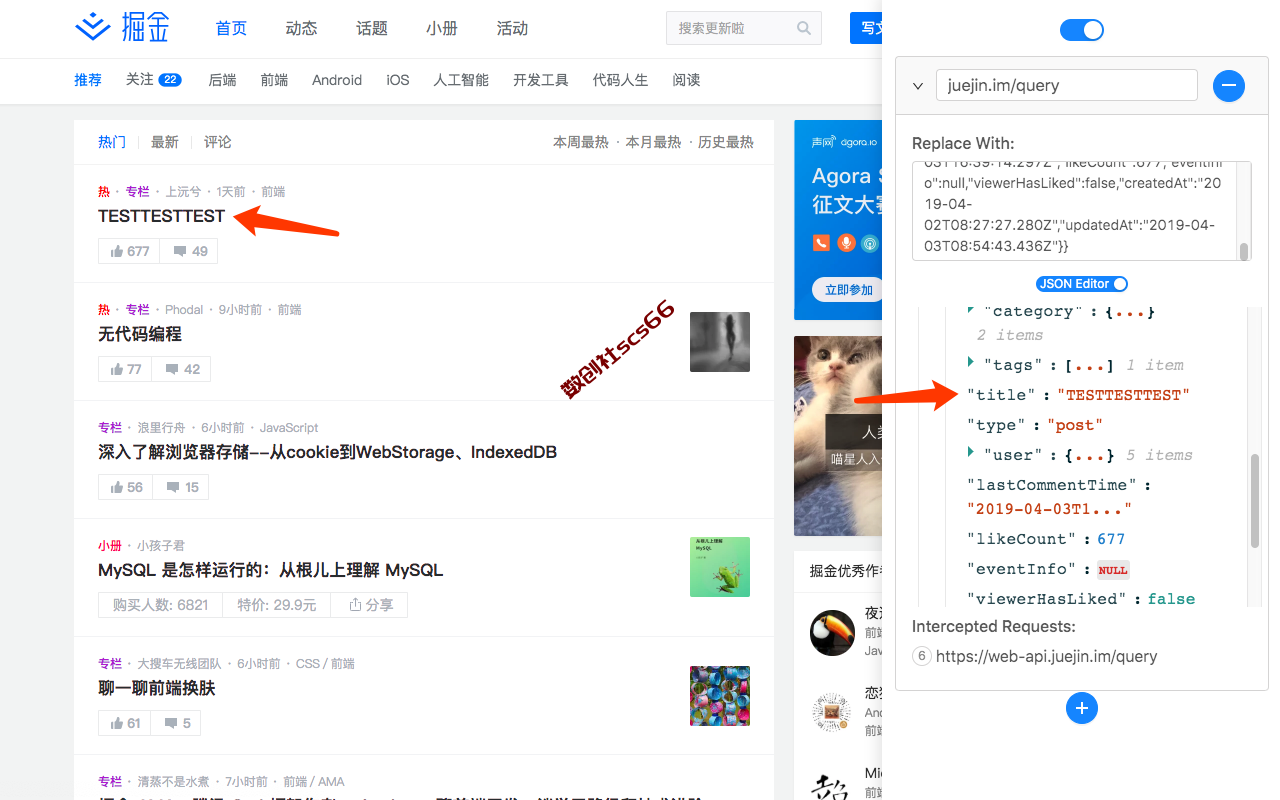Open the TESTTESTTEST article title

point(161,216)
